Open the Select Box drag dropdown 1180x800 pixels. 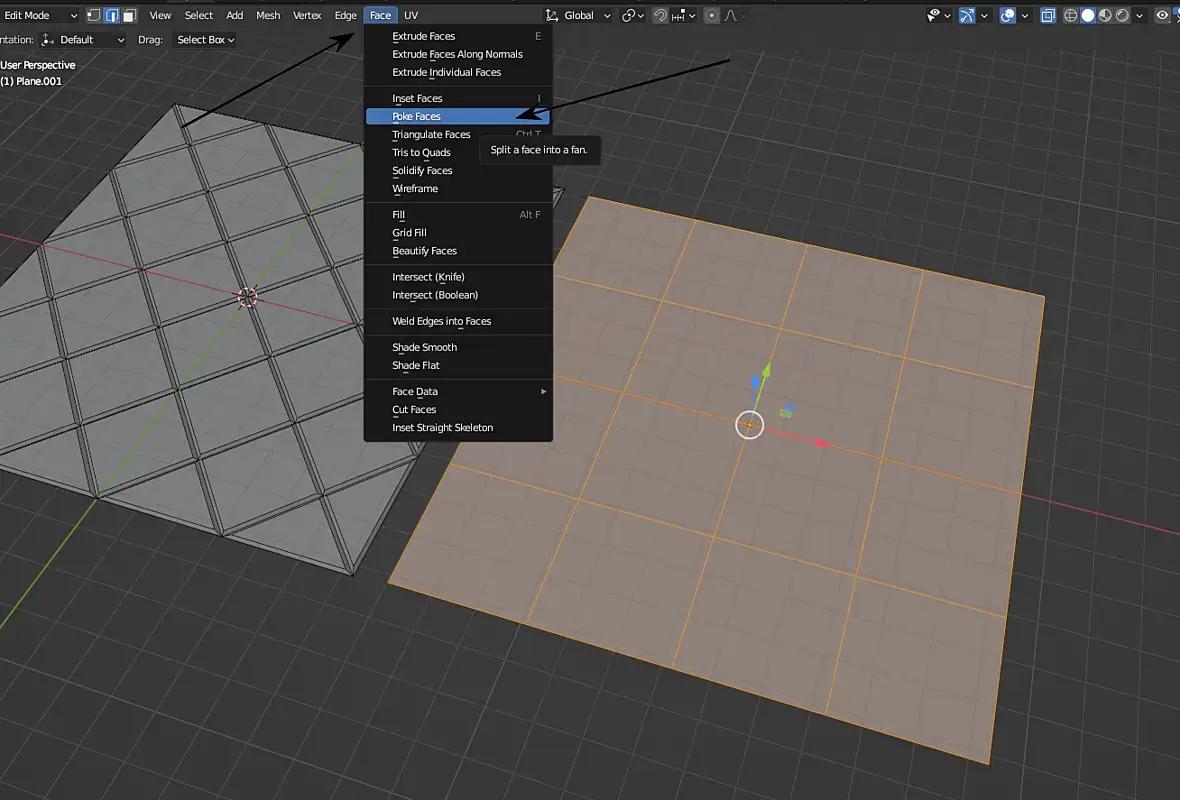205,40
